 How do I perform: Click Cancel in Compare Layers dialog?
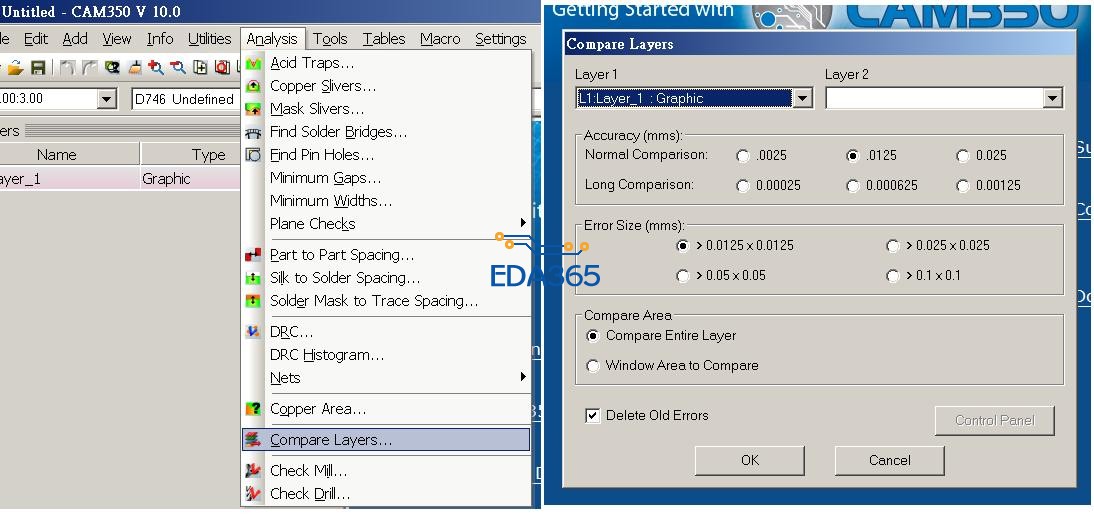click(890, 461)
